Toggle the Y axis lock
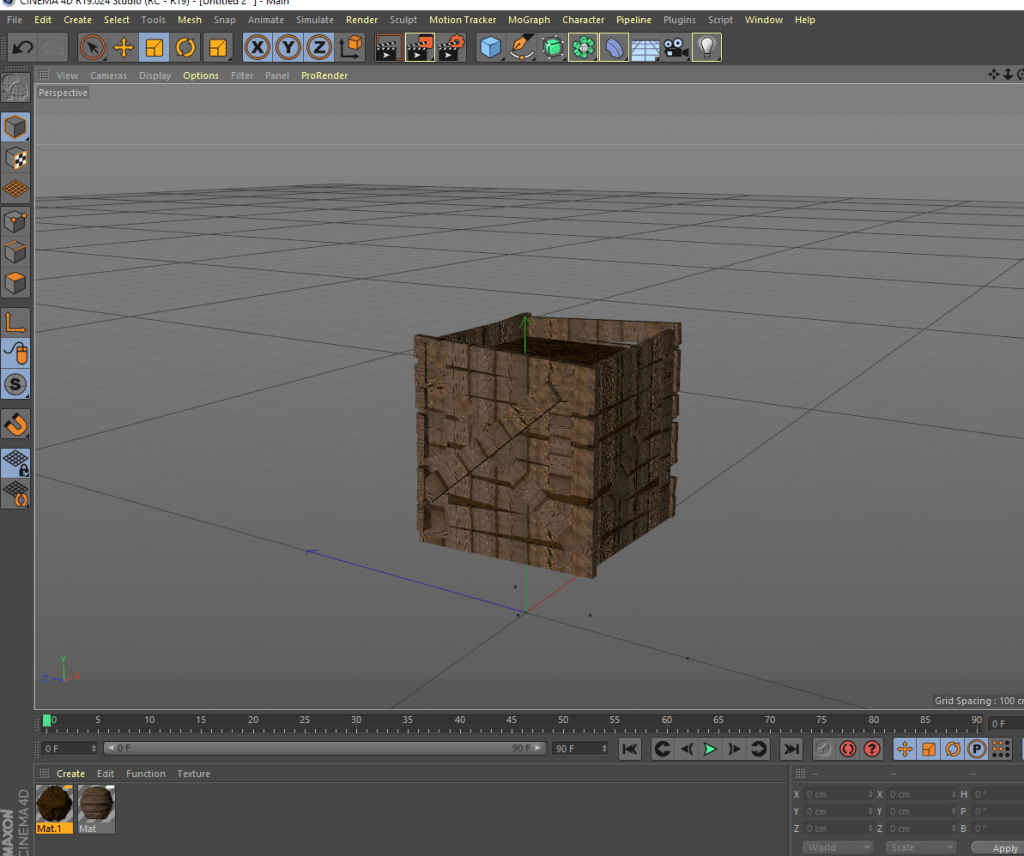 click(289, 47)
